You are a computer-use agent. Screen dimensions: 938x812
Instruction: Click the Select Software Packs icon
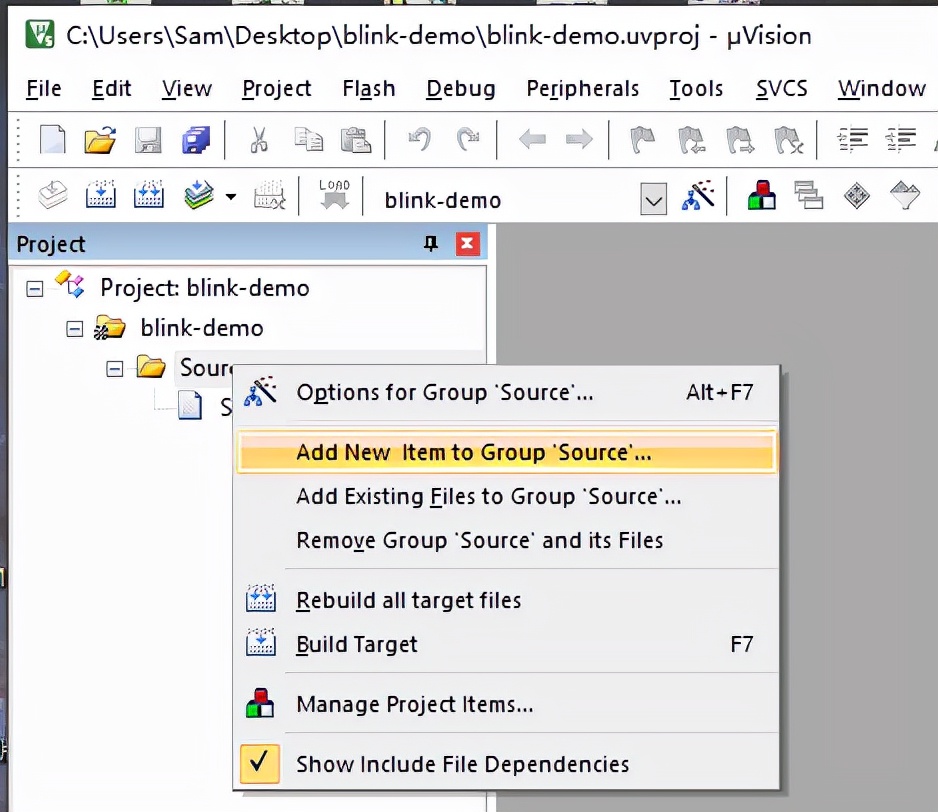(x=904, y=194)
